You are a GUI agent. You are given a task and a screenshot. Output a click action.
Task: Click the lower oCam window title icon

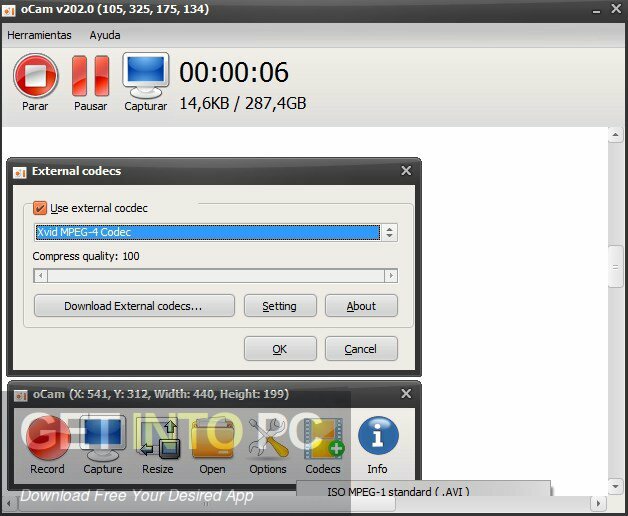point(20,395)
